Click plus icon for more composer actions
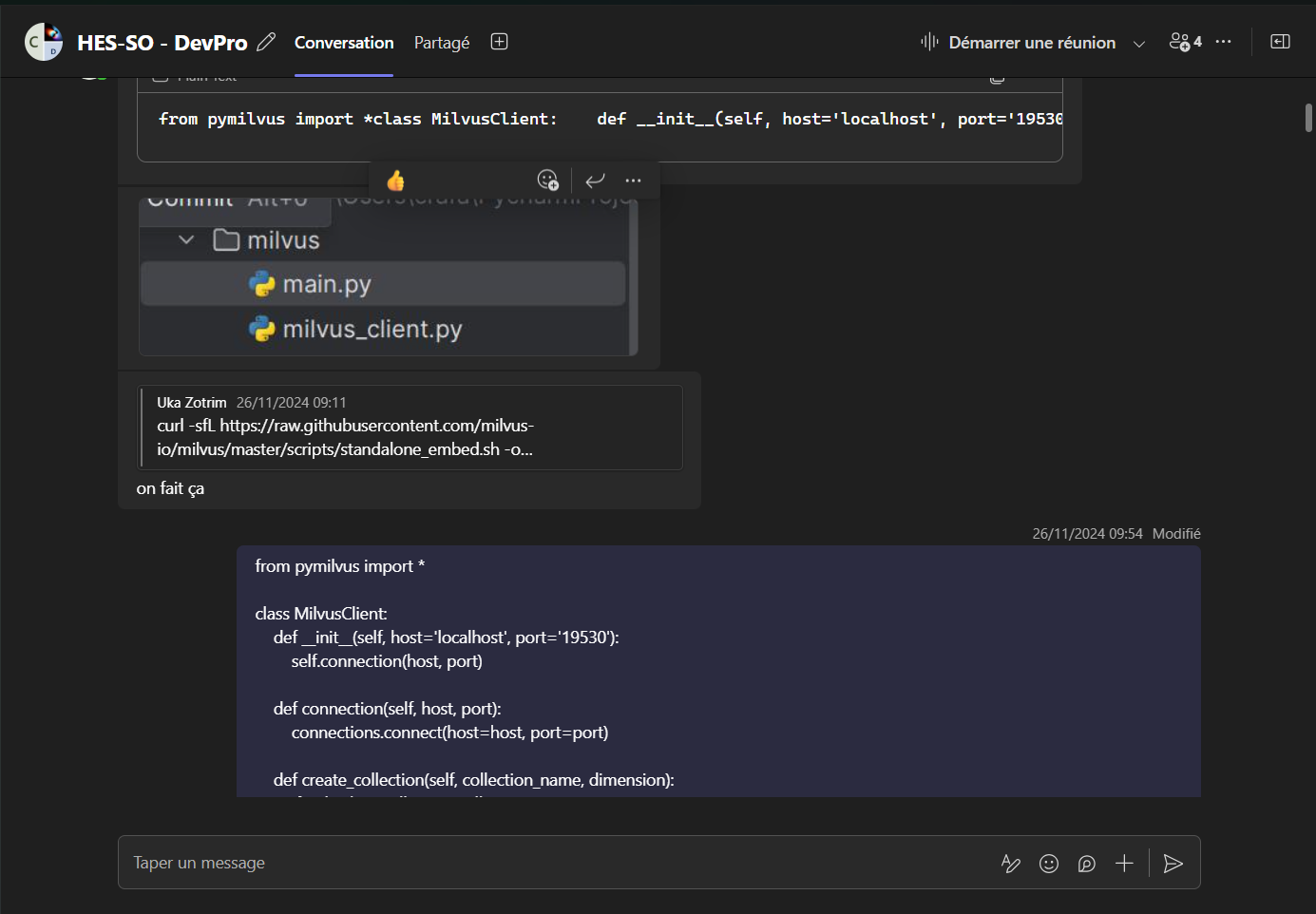 point(1124,863)
